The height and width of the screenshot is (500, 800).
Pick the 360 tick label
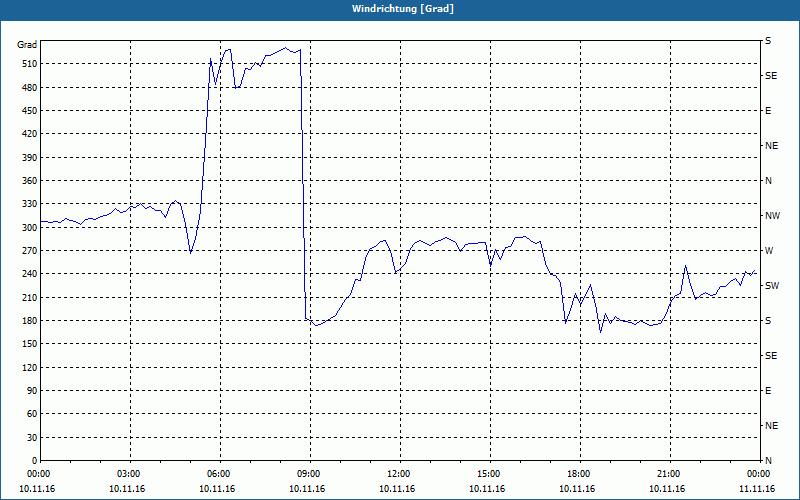tap(30, 181)
